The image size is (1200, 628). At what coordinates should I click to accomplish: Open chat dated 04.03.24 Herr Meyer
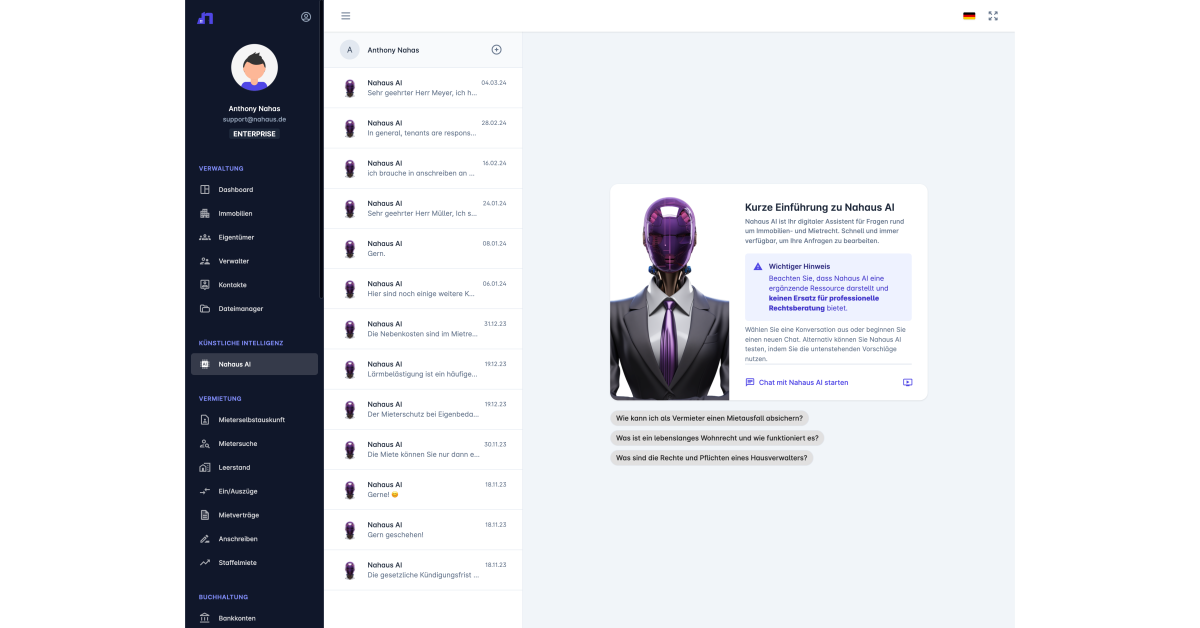[x=423, y=88]
